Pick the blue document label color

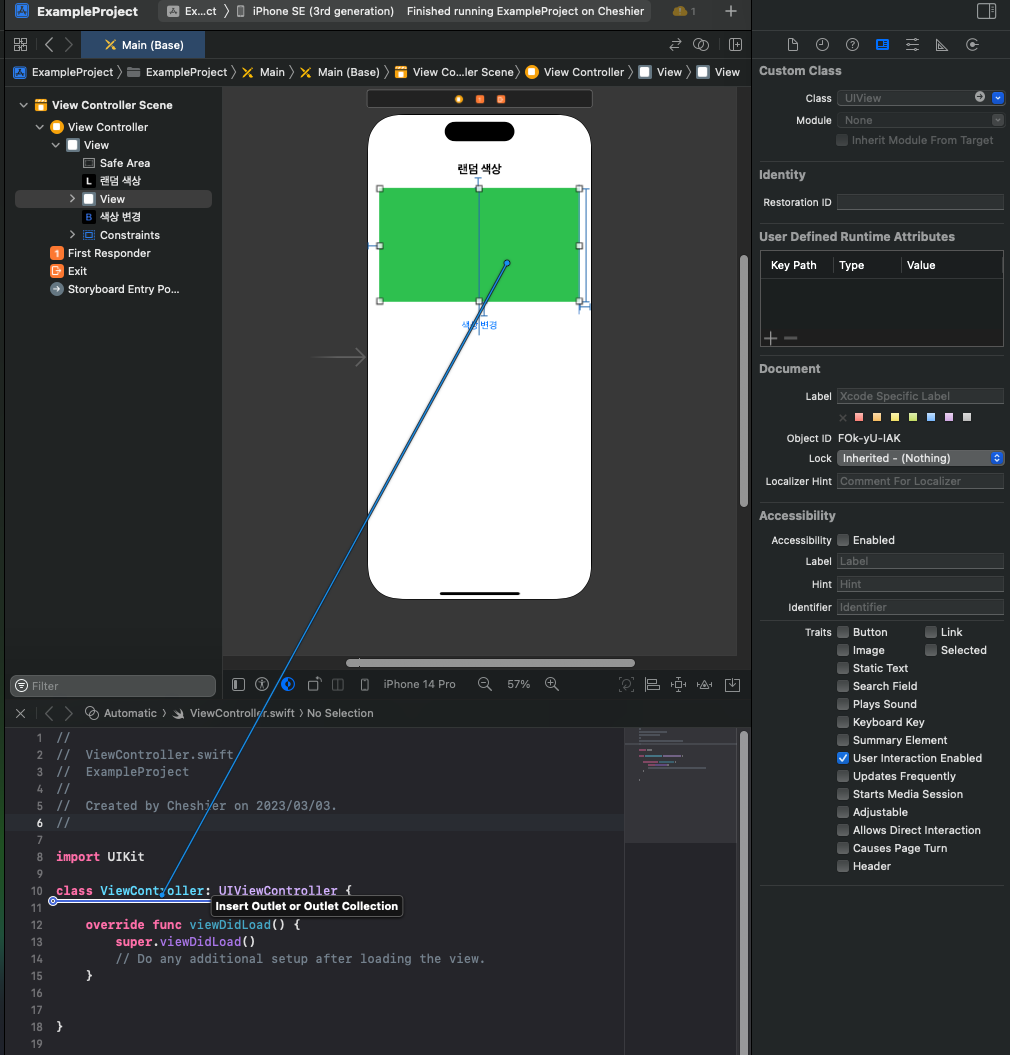(931, 417)
